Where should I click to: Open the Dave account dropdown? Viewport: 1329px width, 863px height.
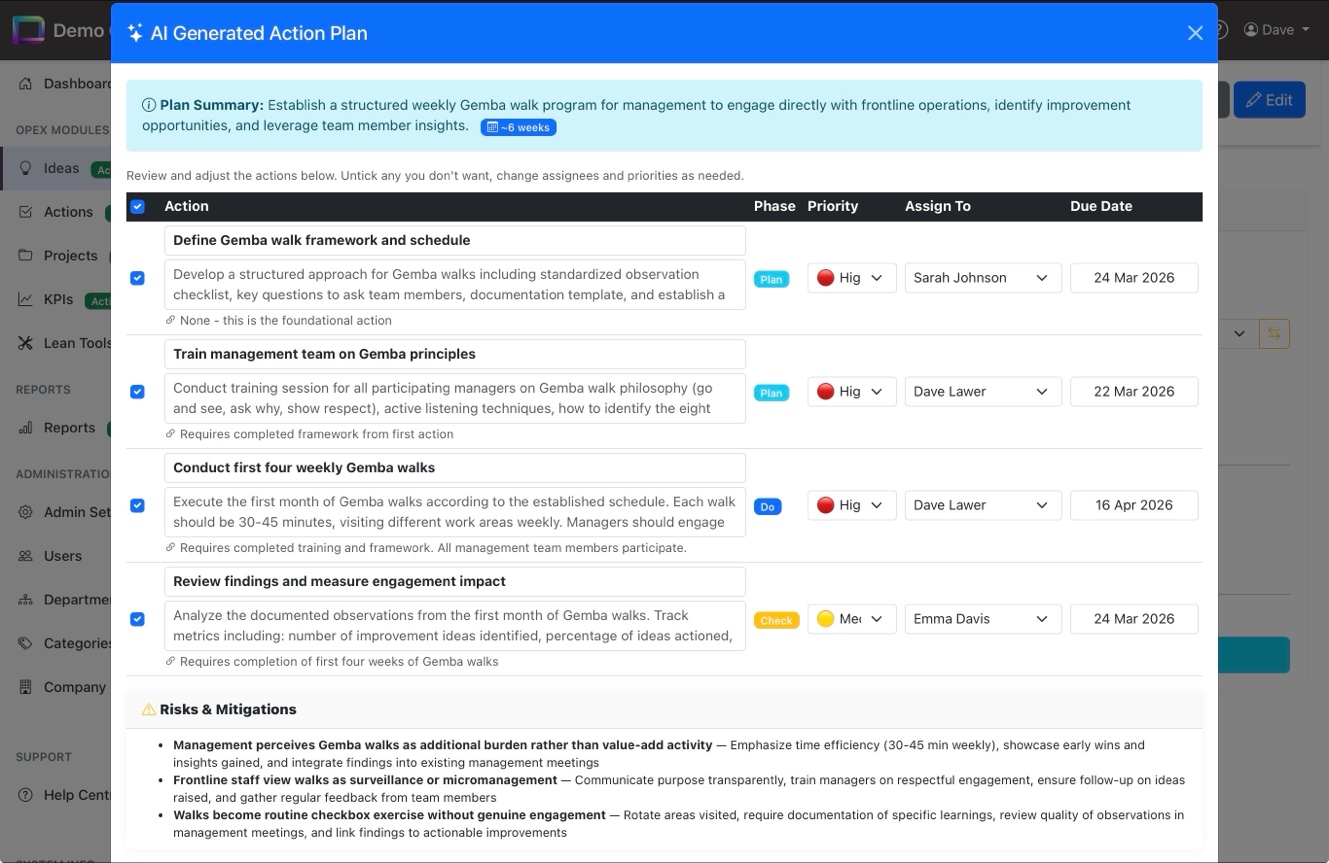pyautogui.click(x=1277, y=29)
